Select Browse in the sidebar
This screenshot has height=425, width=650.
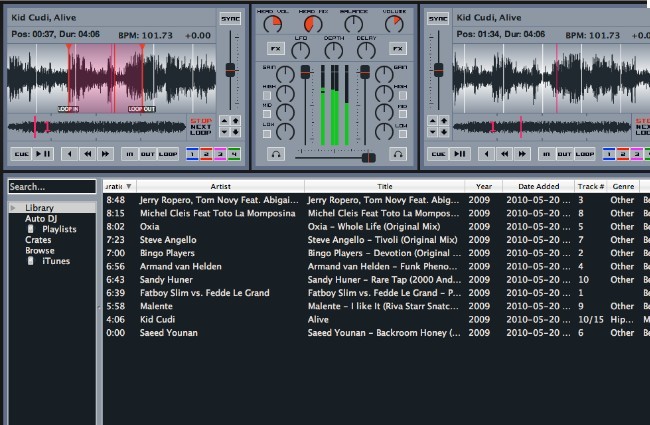[40, 250]
